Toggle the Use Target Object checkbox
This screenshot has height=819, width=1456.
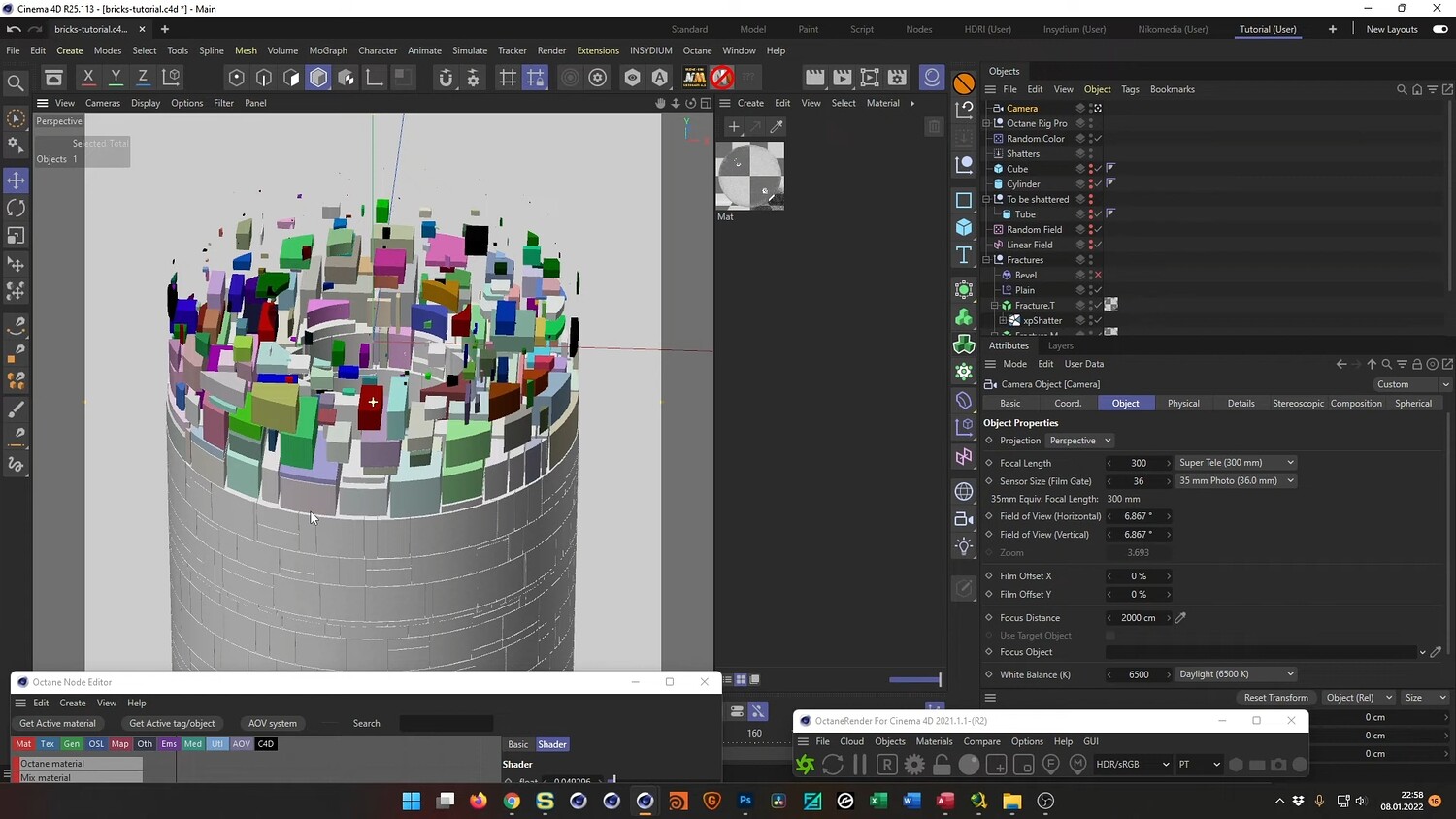click(x=1110, y=636)
